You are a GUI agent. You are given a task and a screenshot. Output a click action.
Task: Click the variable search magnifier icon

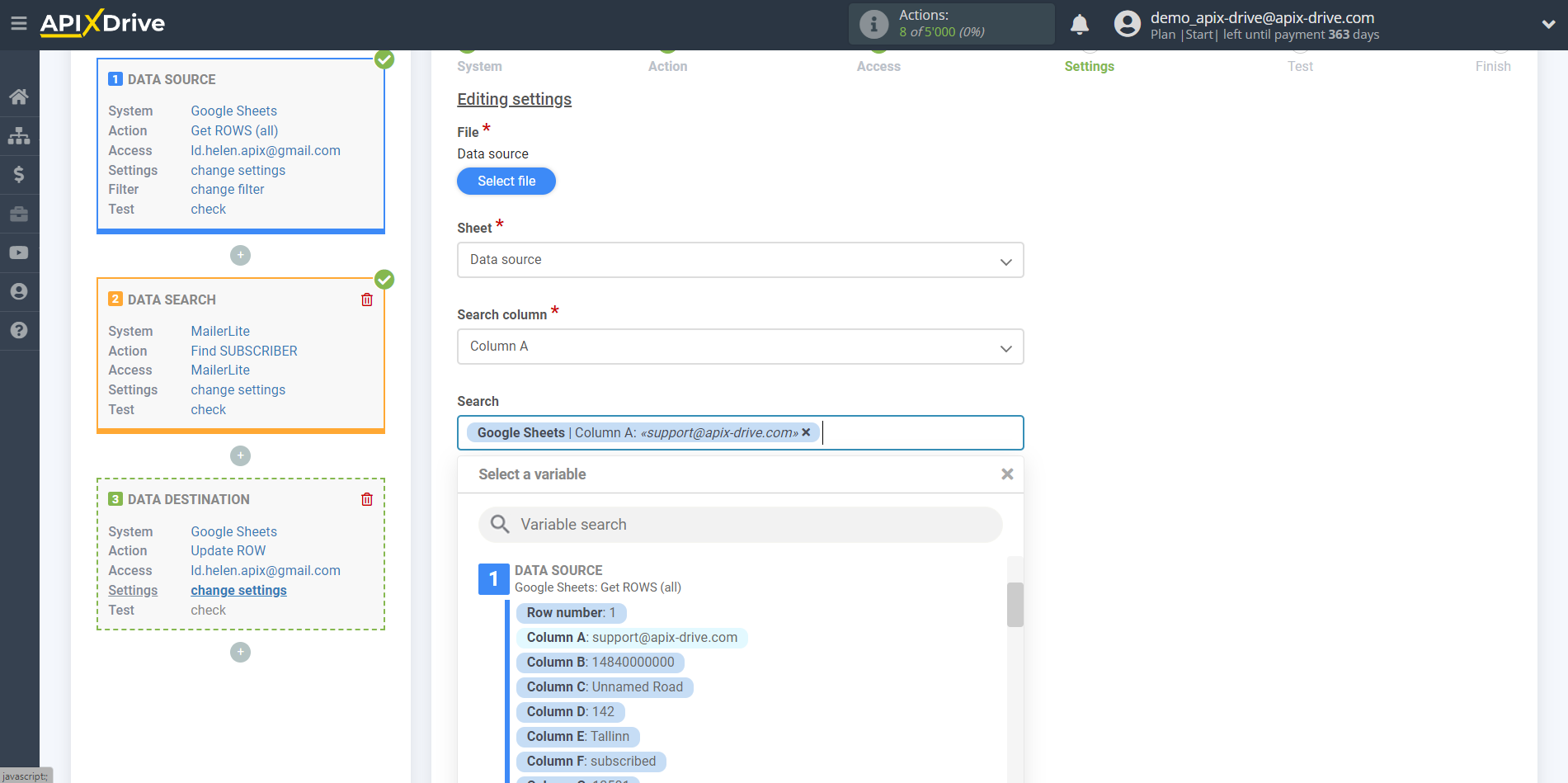pyautogui.click(x=500, y=524)
